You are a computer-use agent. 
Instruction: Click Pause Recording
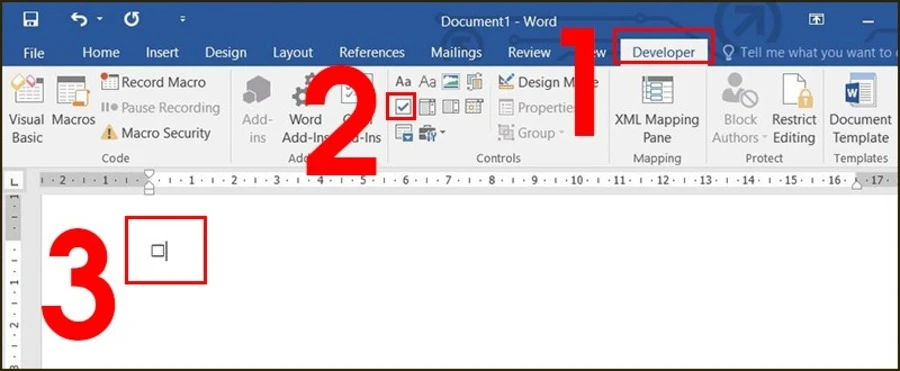tap(160, 107)
